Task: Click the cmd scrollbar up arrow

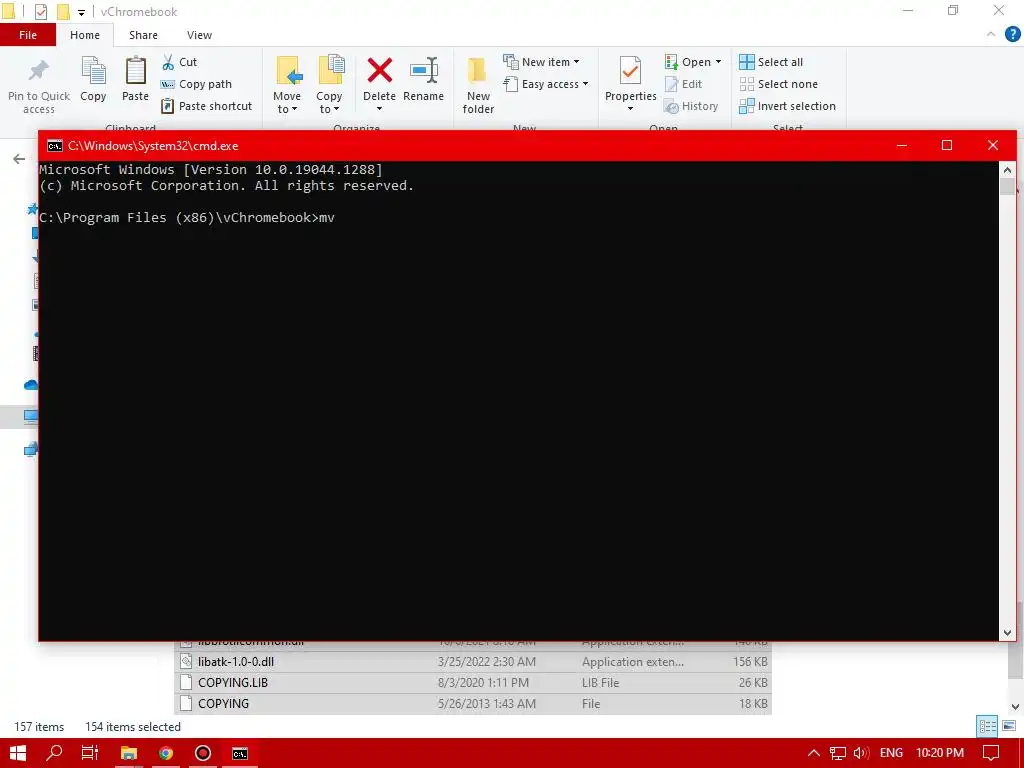Action: [1007, 170]
